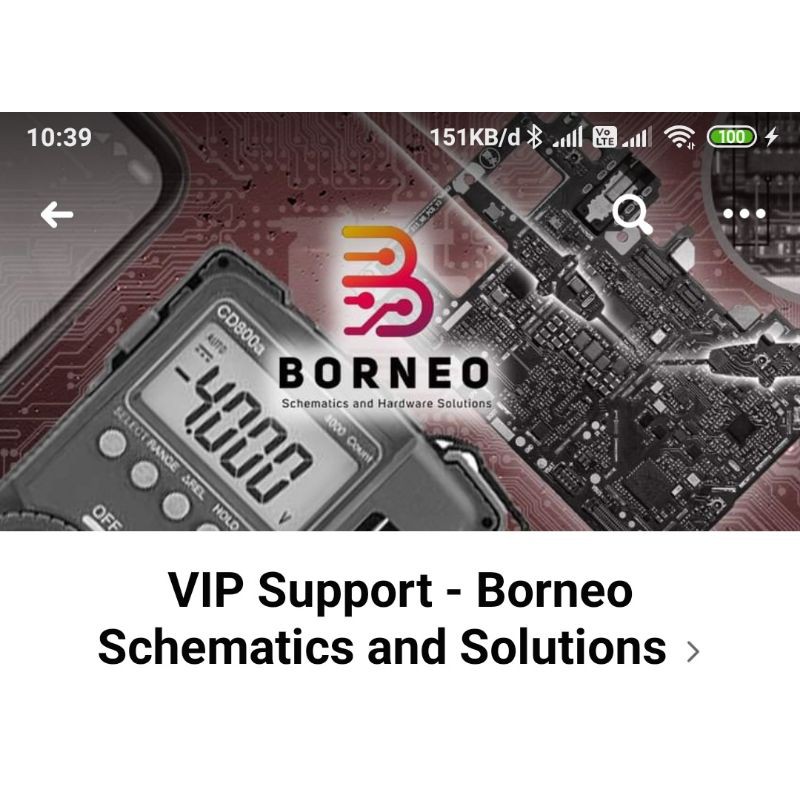Tap the battery 100 indicator
800x800 pixels.
pyautogui.click(x=731, y=137)
